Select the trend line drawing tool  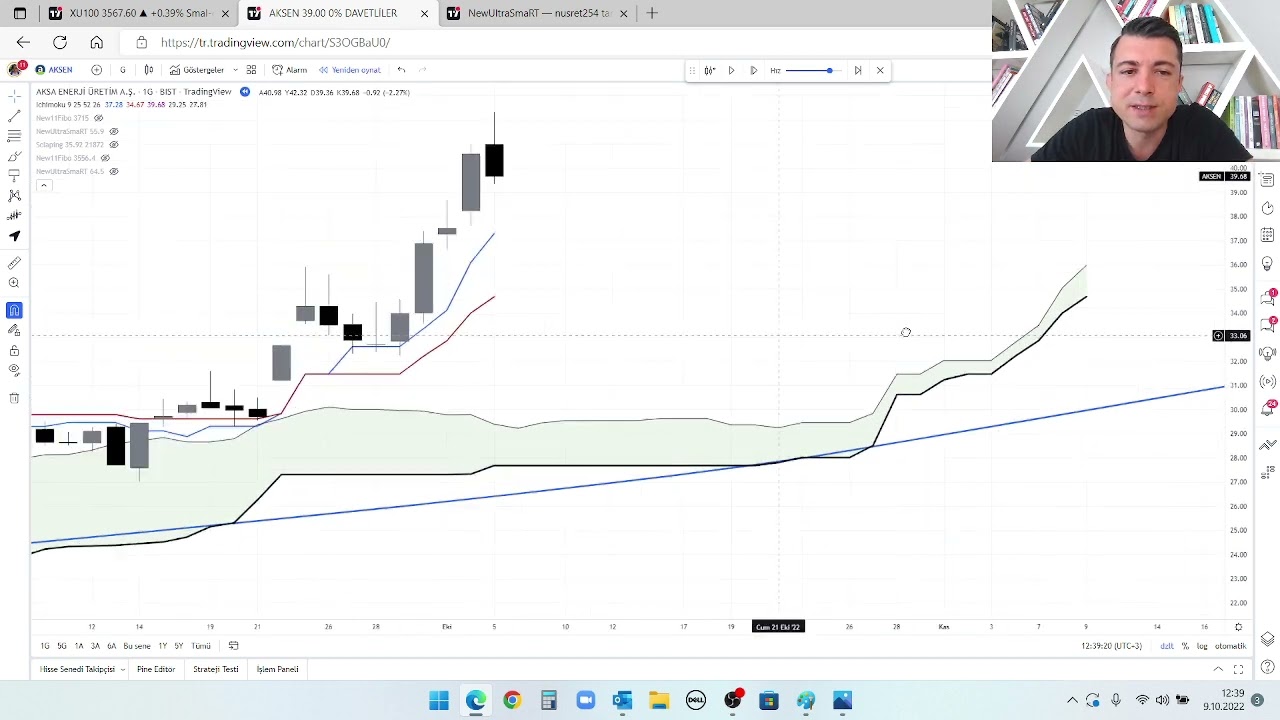tap(14, 117)
